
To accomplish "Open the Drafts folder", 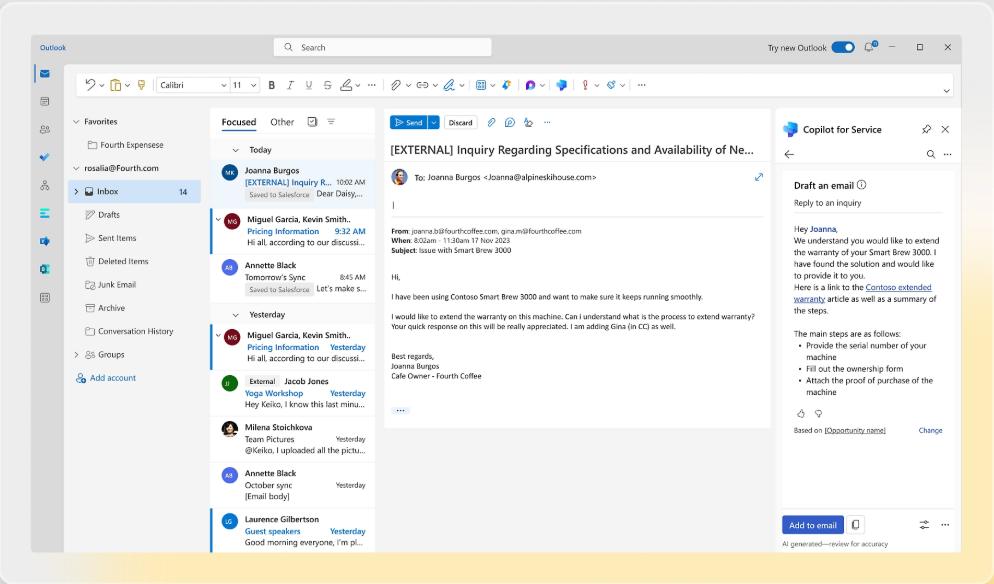I will click(109, 215).
